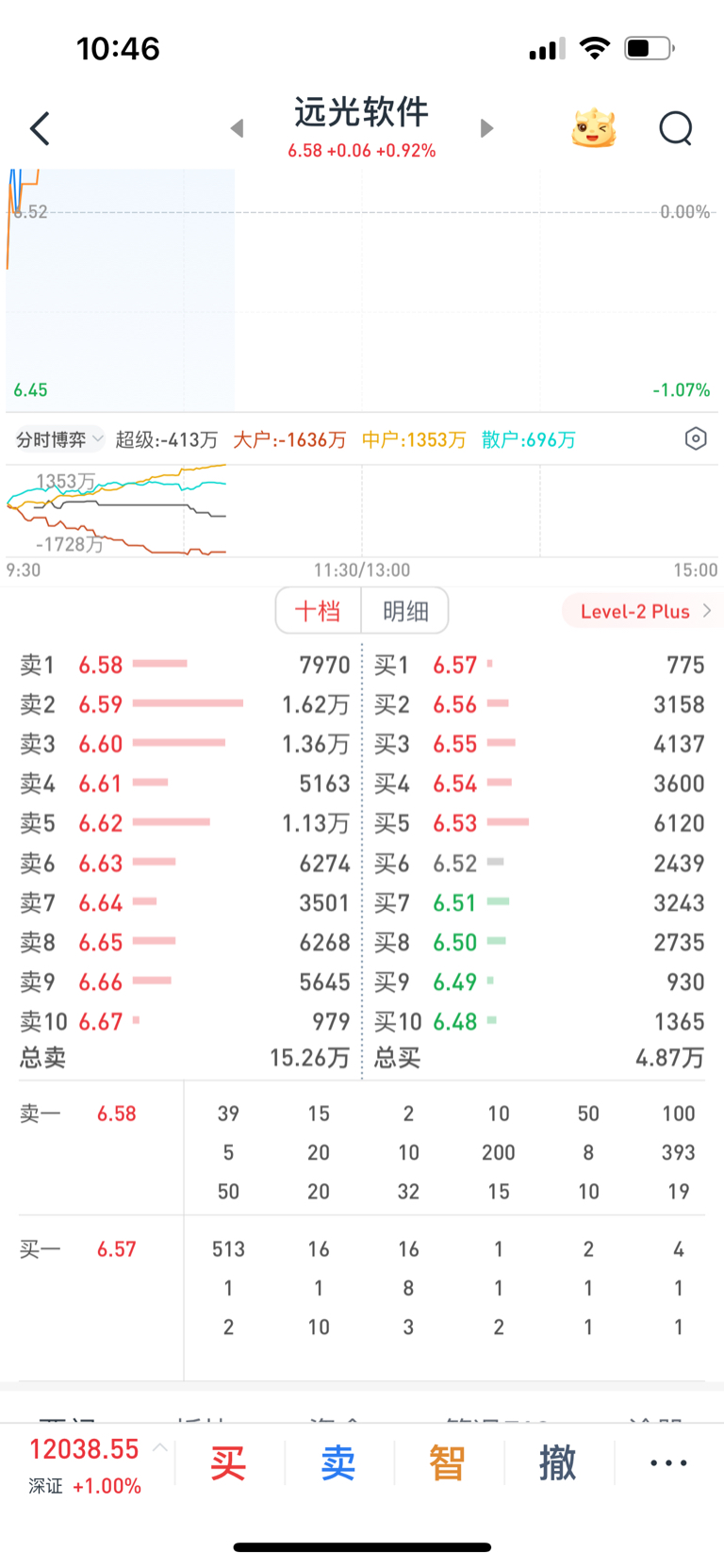Select the 卖3 6.60 price

pos(101,744)
